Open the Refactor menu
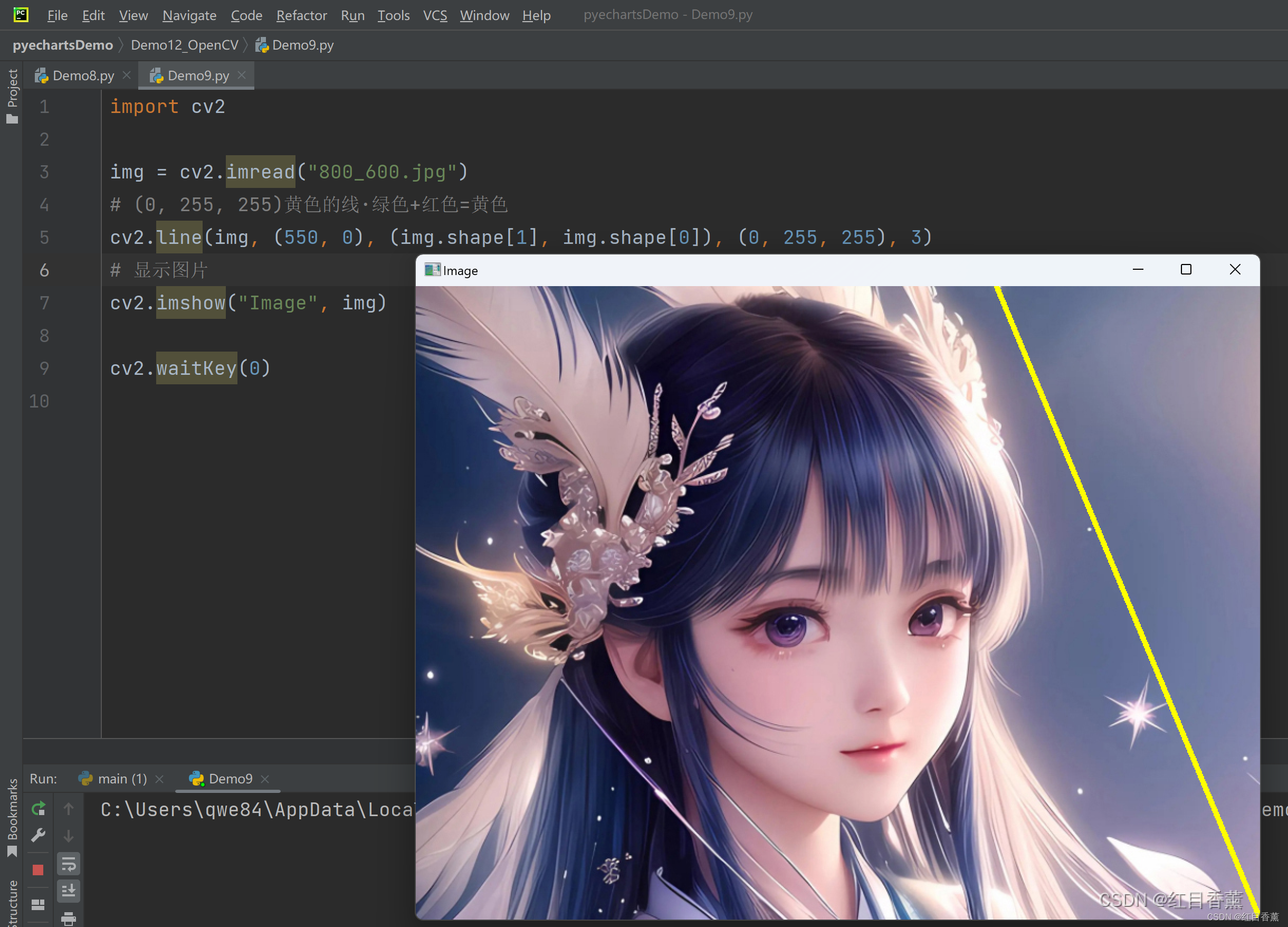This screenshot has height=927, width=1288. (x=301, y=15)
